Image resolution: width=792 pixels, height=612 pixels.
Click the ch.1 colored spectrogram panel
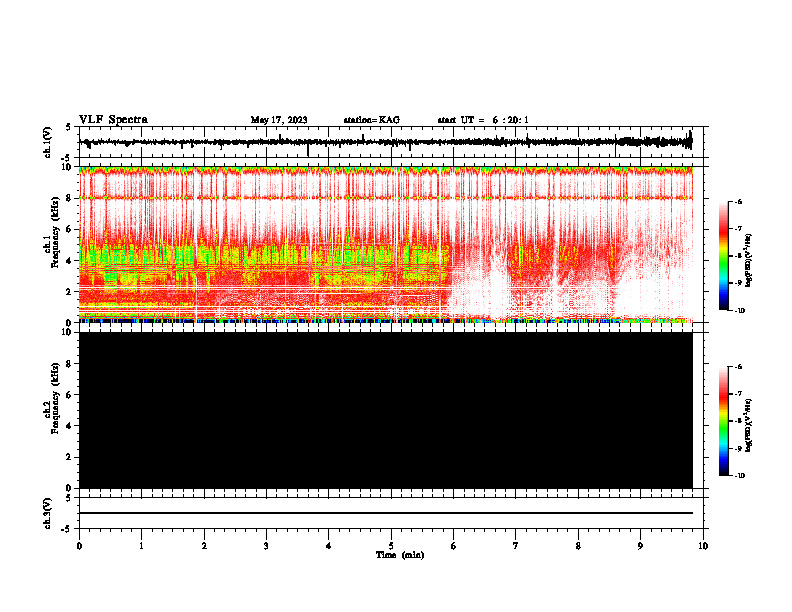[385, 244]
